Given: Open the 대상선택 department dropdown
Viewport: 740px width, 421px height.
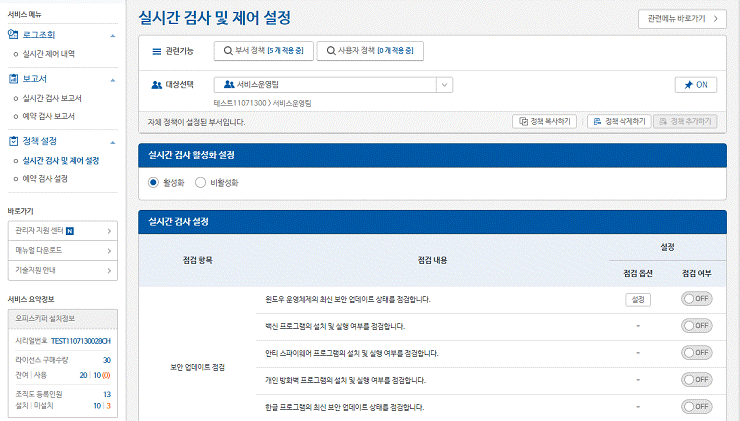Looking at the screenshot, I should 444,85.
